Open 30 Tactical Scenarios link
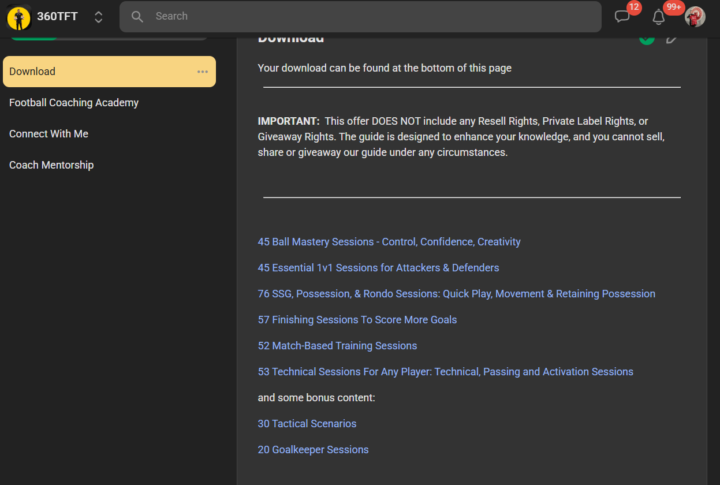 307,424
